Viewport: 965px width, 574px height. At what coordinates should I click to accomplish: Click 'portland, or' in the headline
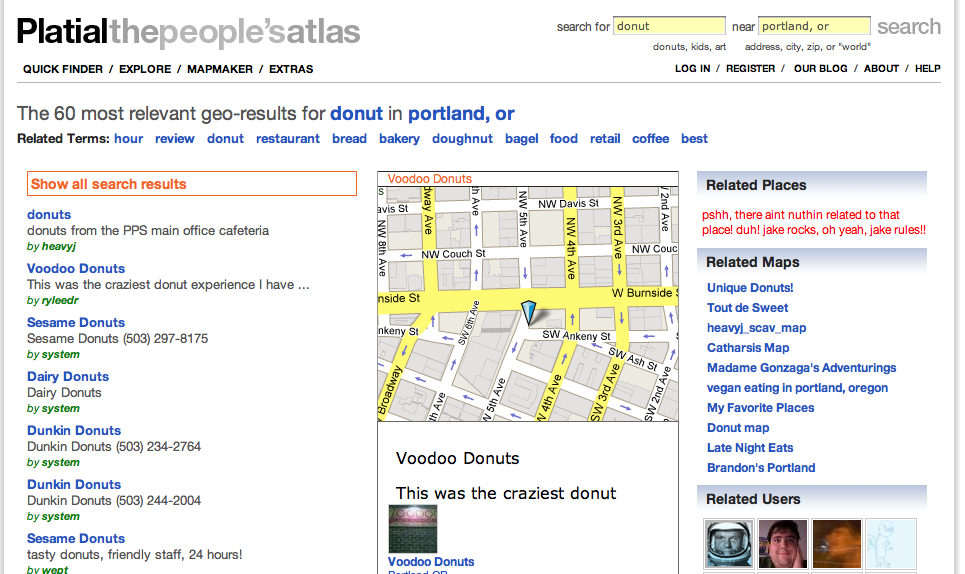coord(461,114)
